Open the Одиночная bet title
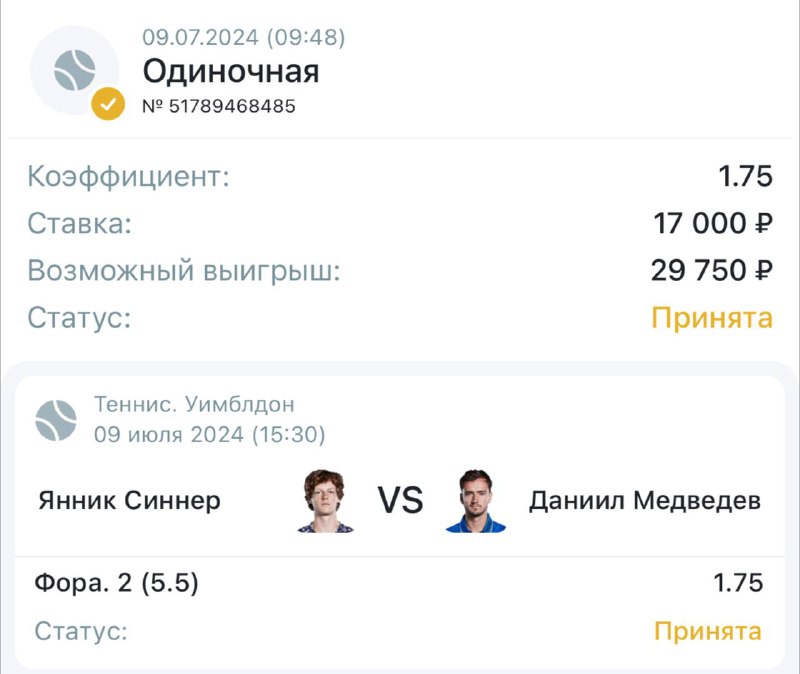Screen dimensions: 800x674 click(x=230, y=71)
